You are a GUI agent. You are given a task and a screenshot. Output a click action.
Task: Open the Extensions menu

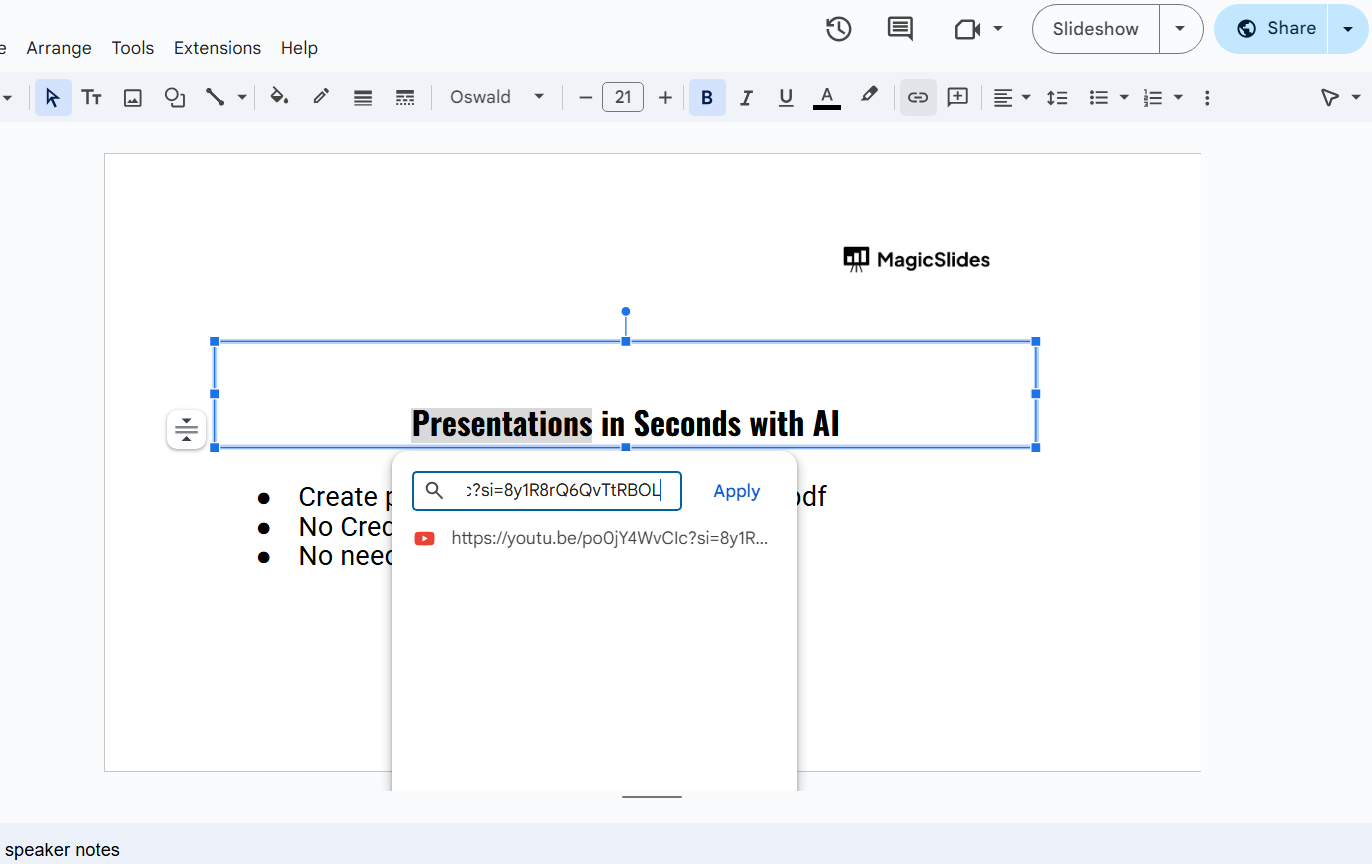click(x=217, y=48)
